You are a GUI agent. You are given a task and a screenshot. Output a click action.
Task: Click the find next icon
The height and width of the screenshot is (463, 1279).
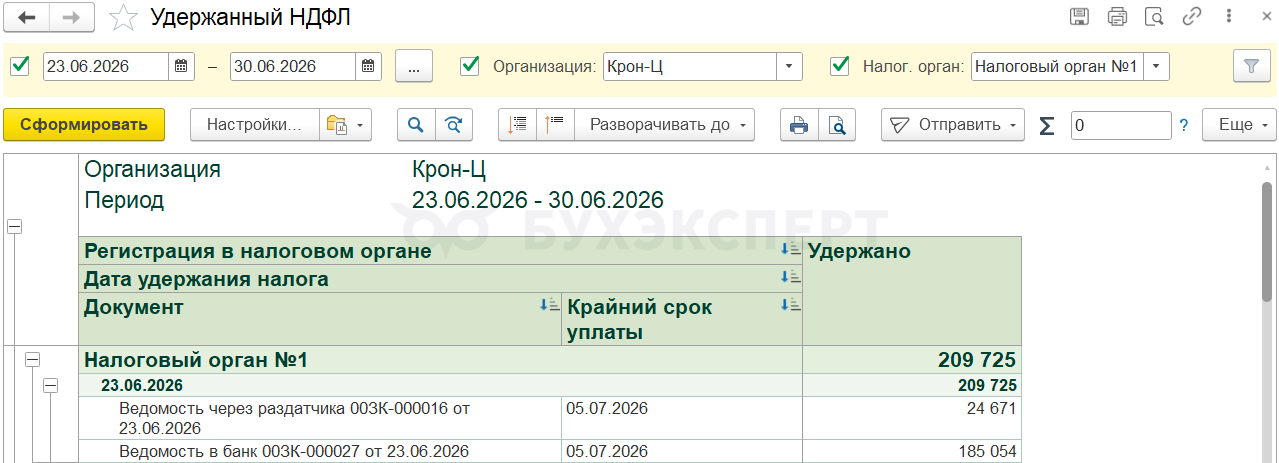[x=453, y=125]
